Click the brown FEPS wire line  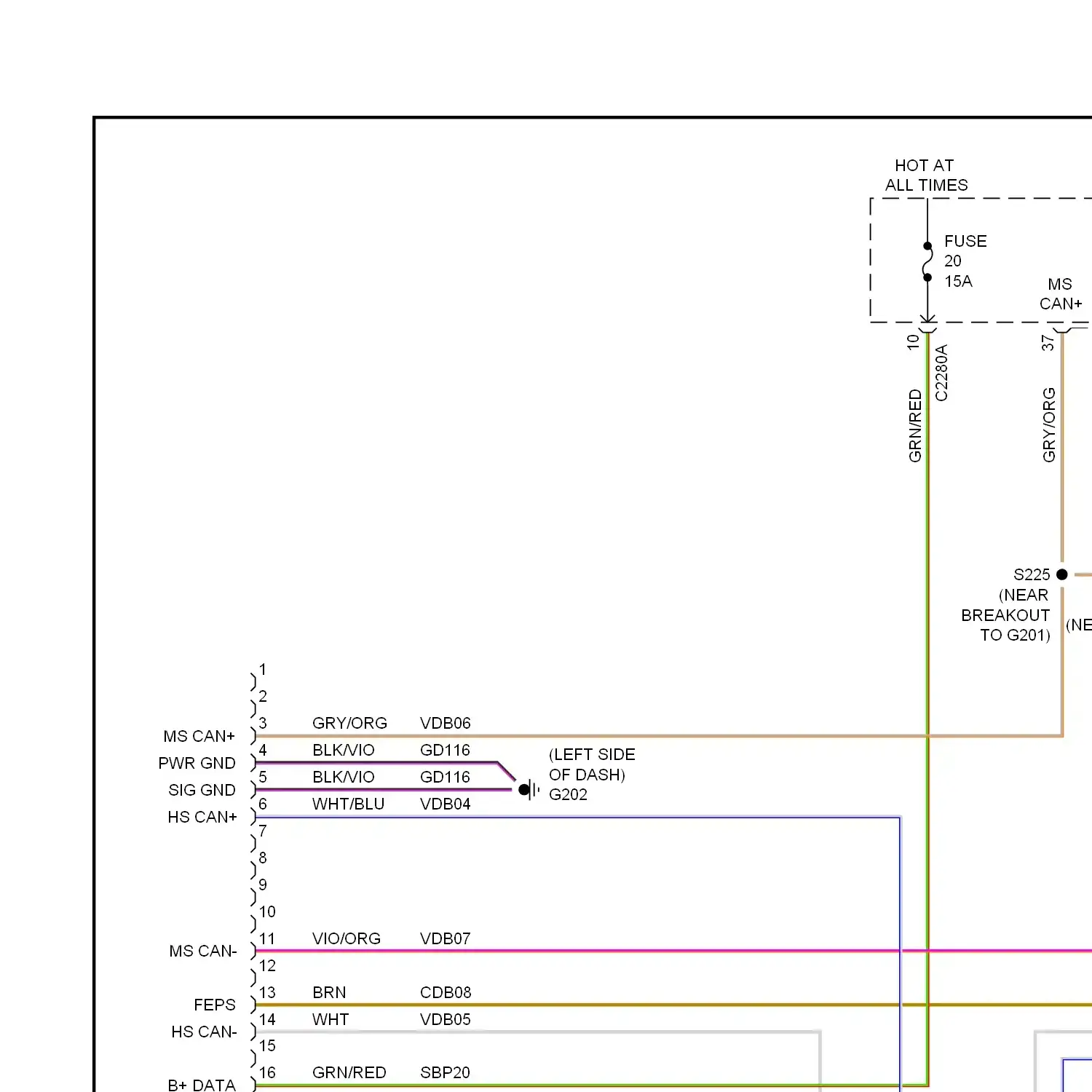point(673,1005)
